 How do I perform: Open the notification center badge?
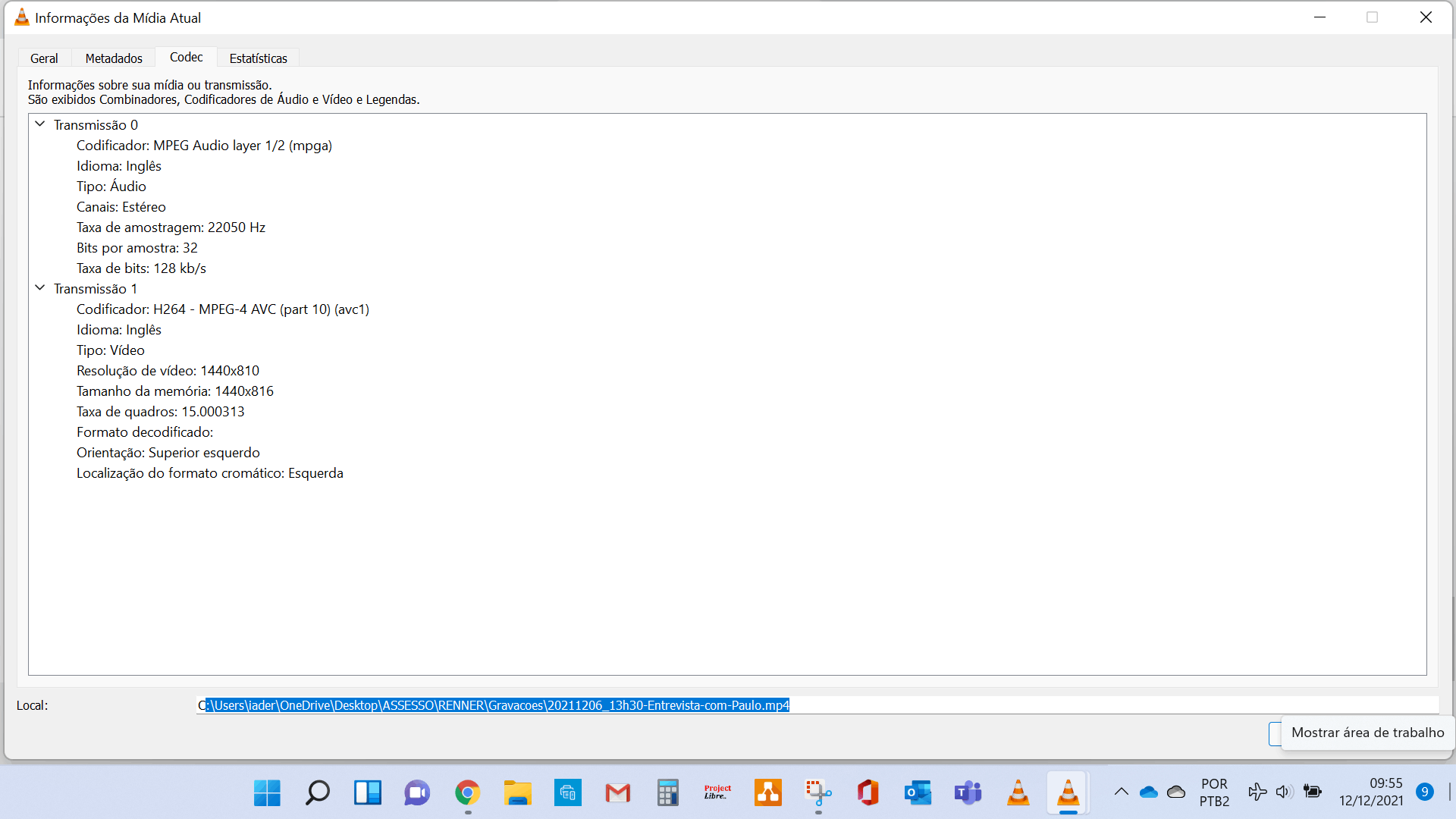click(x=1424, y=792)
